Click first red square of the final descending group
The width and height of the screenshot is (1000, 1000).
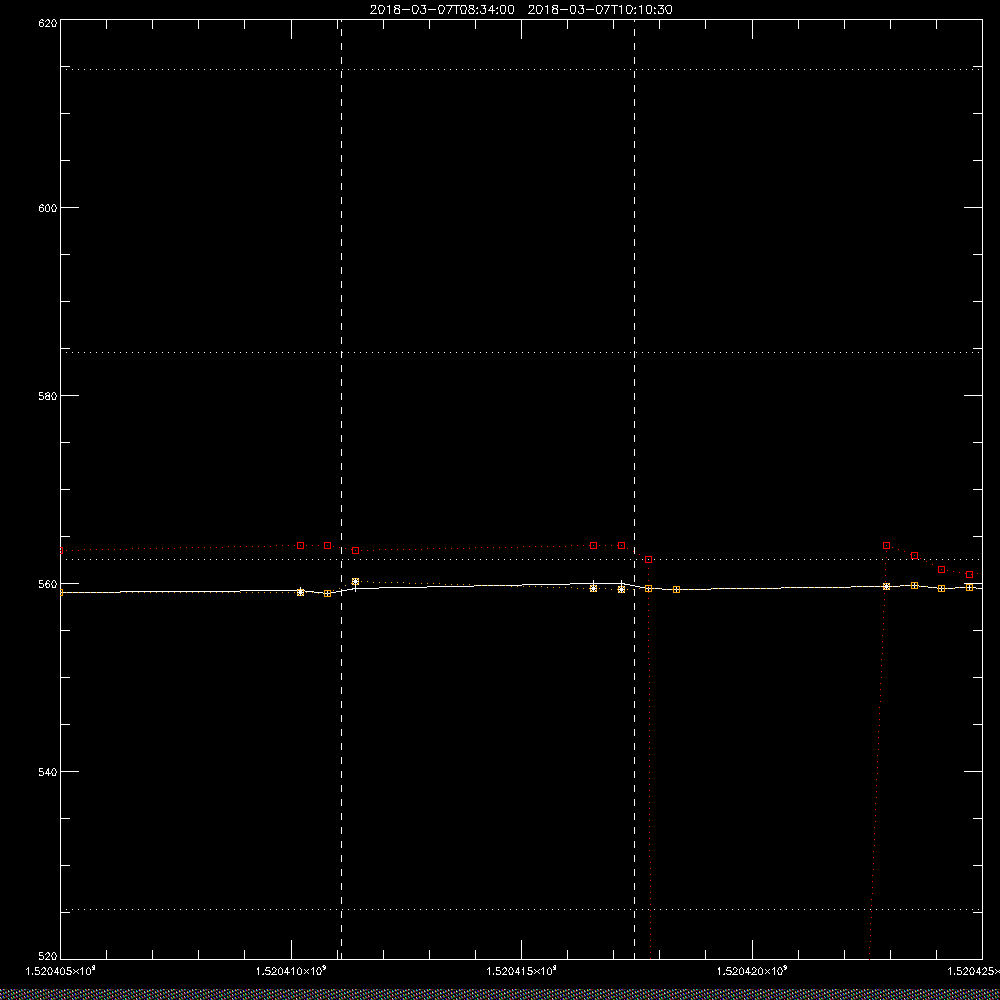[886, 545]
